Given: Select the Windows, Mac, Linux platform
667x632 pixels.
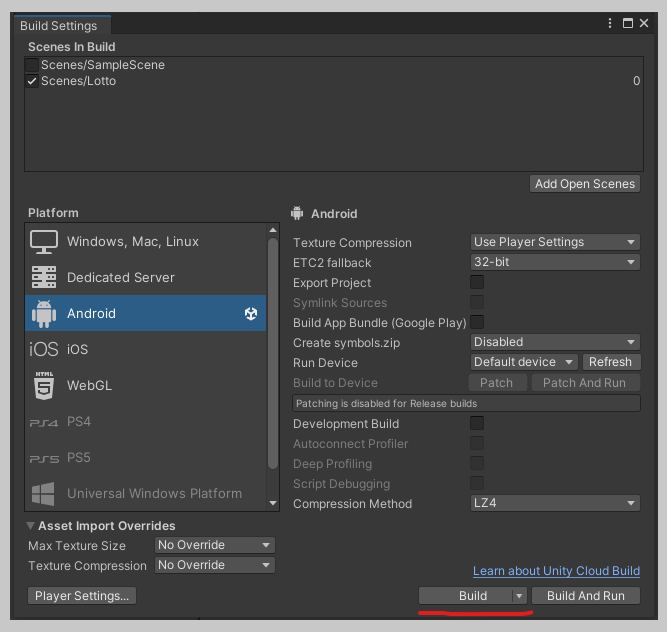Looking at the screenshot, I should click(x=145, y=242).
